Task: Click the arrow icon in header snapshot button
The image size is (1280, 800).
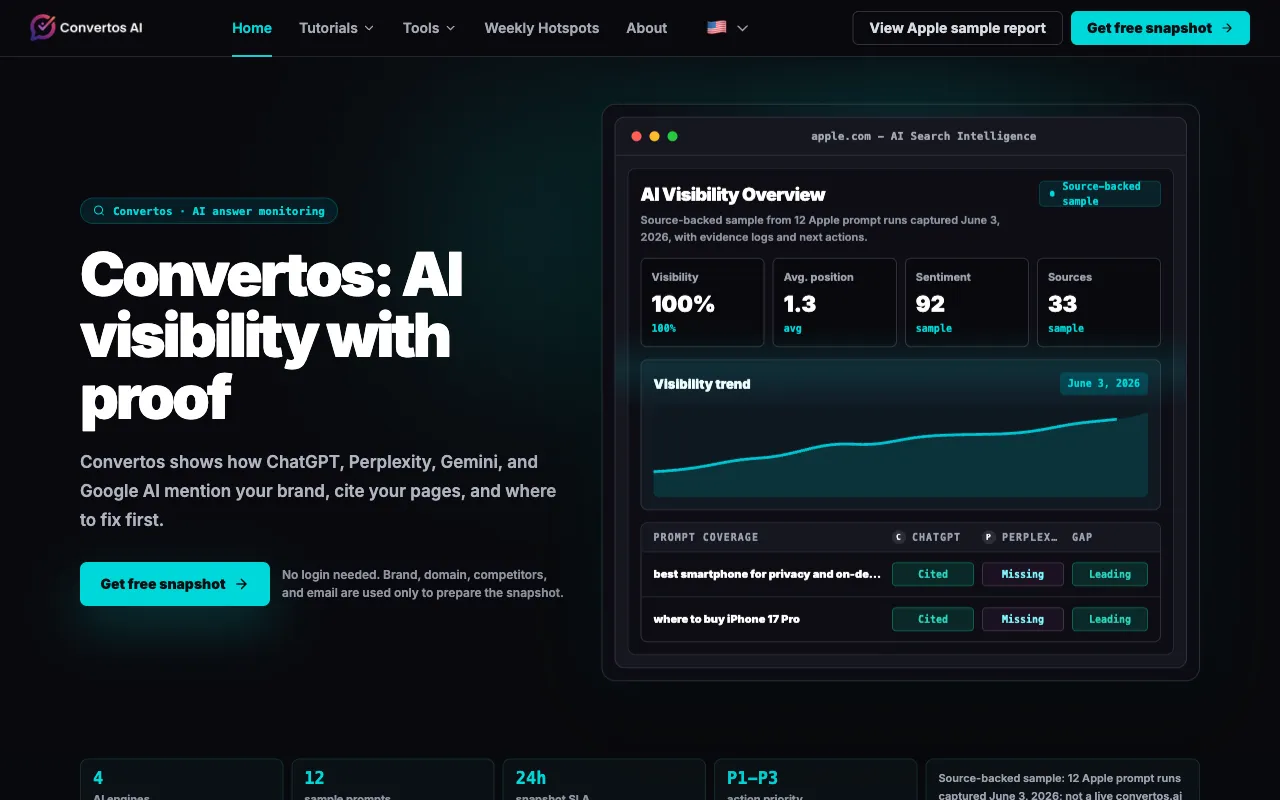Action: 1227,28
